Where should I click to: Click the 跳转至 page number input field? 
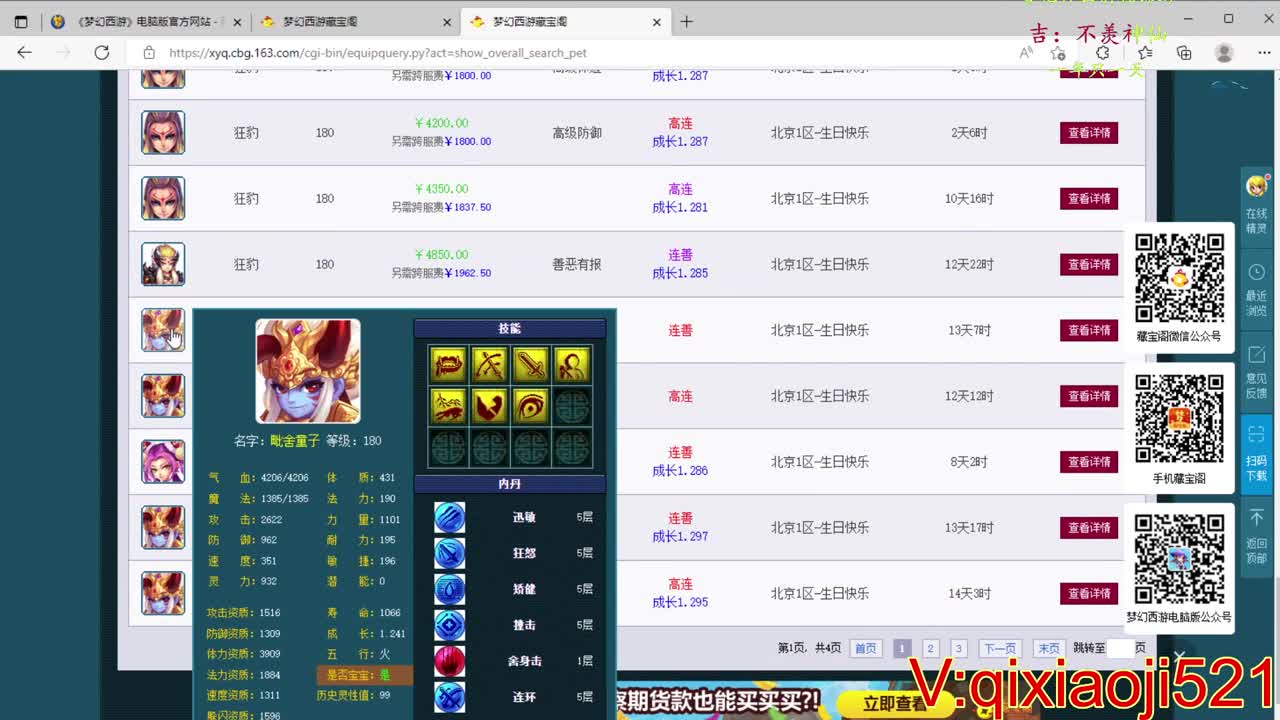[1120, 648]
